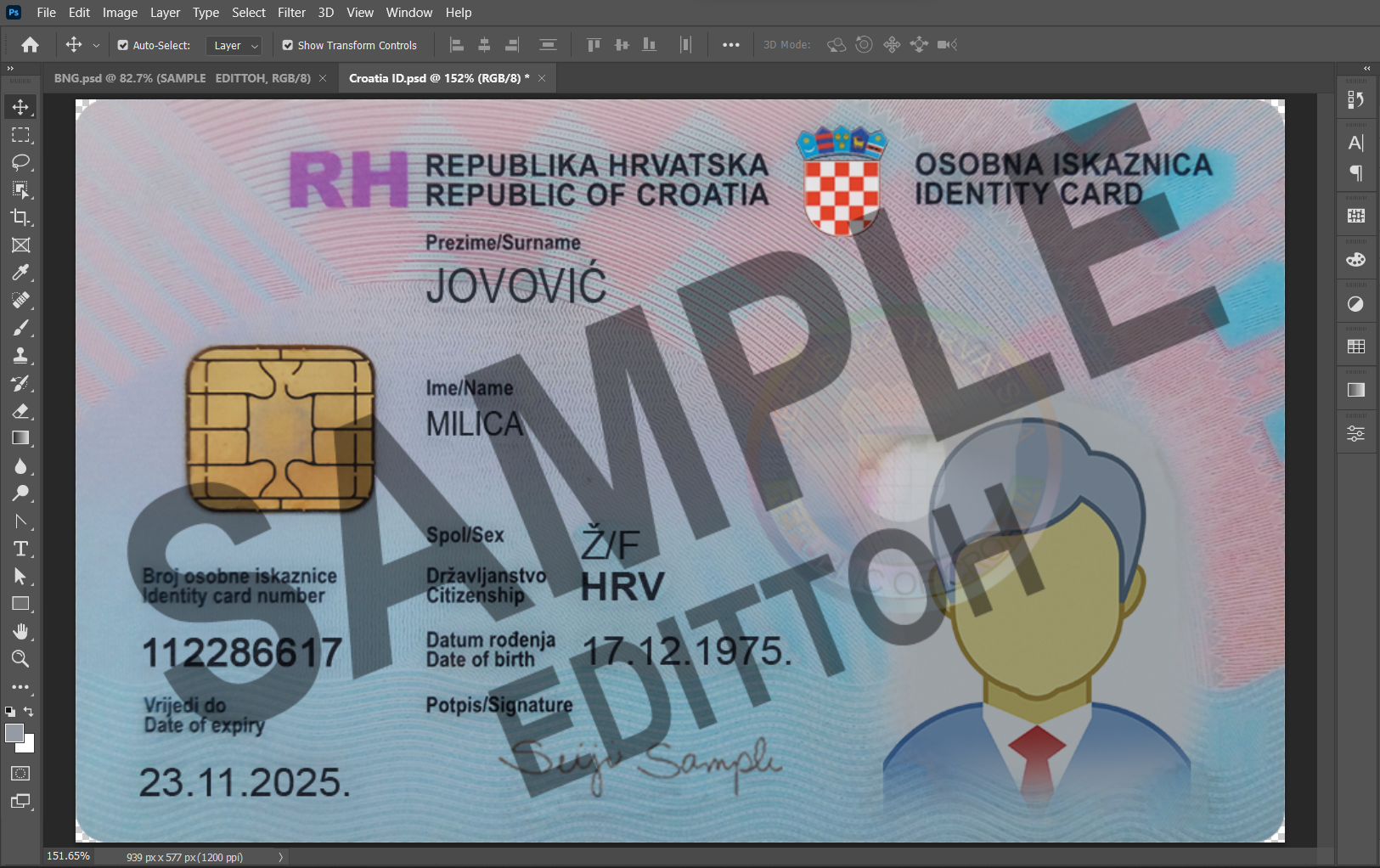Swap foreground and background colors

pyautogui.click(x=29, y=712)
